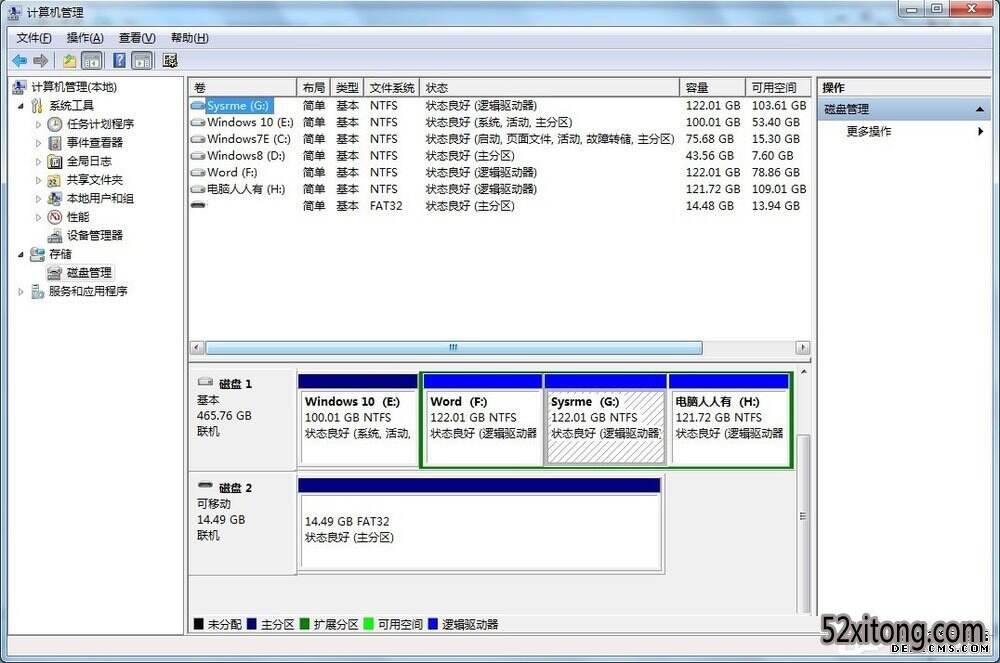The width and height of the screenshot is (1000, 663).
Task: Click the disk settings toolbar icon
Action: coord(170,61)
